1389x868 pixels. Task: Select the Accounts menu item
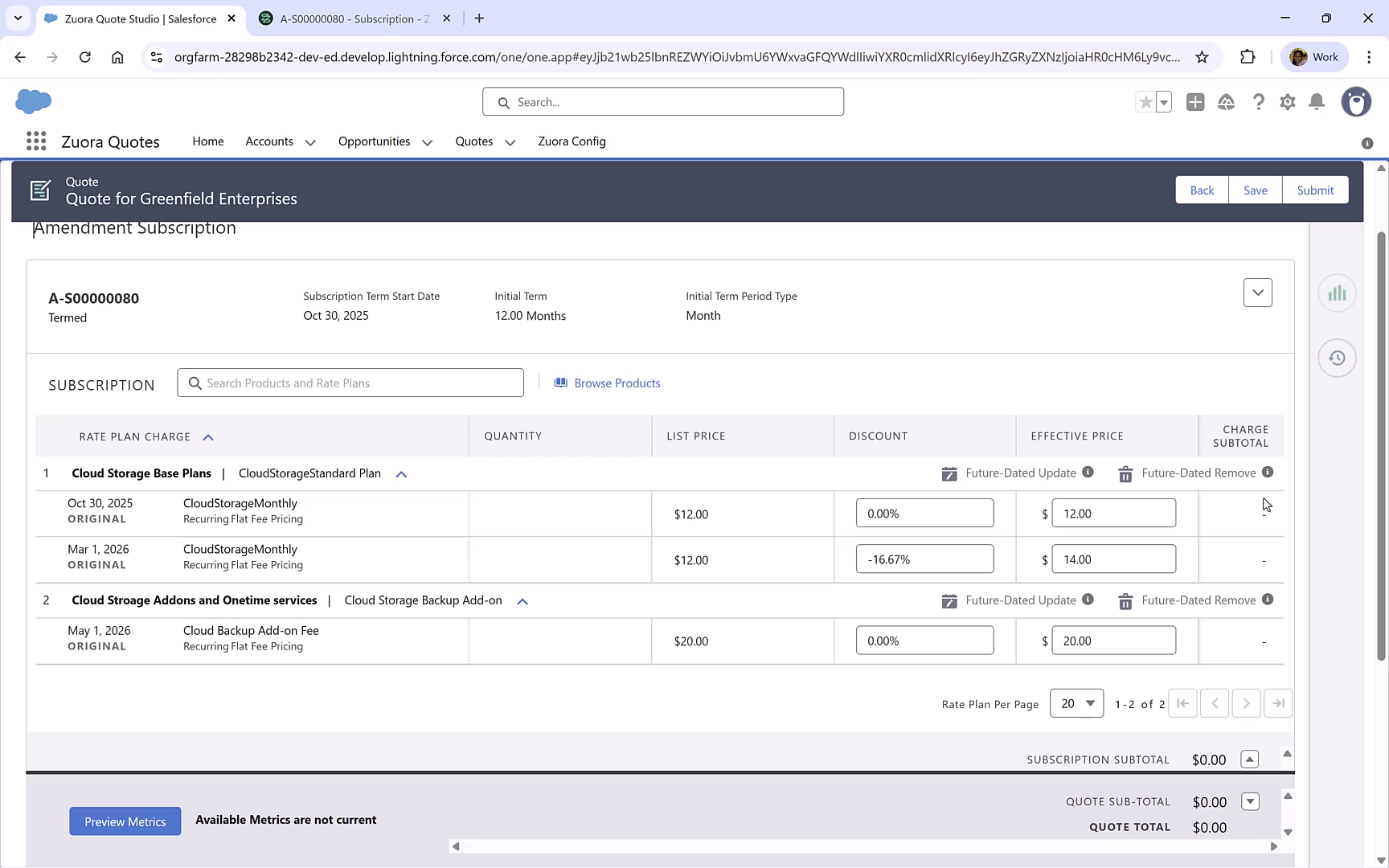270,141
